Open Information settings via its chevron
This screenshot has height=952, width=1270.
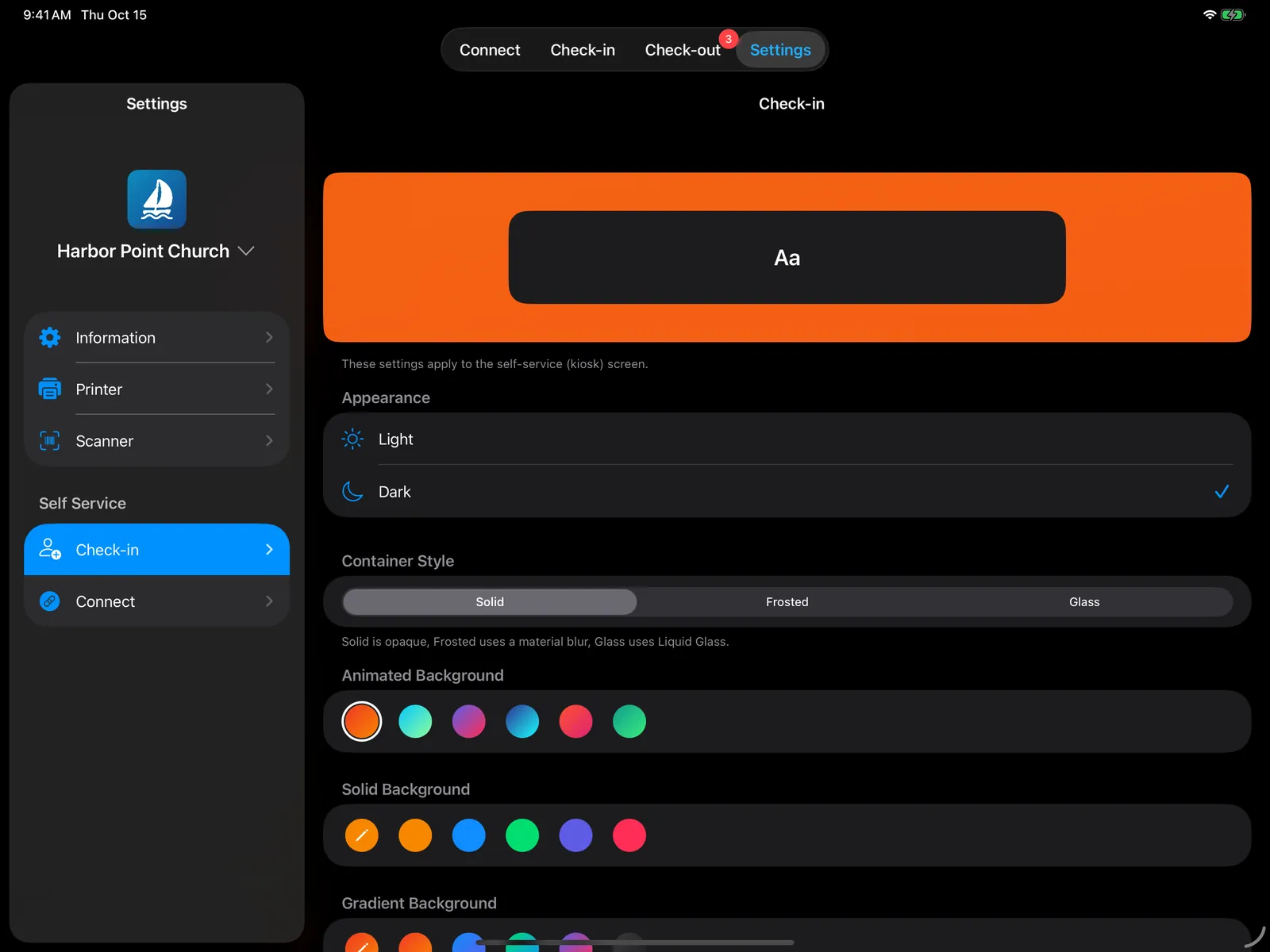269,337
